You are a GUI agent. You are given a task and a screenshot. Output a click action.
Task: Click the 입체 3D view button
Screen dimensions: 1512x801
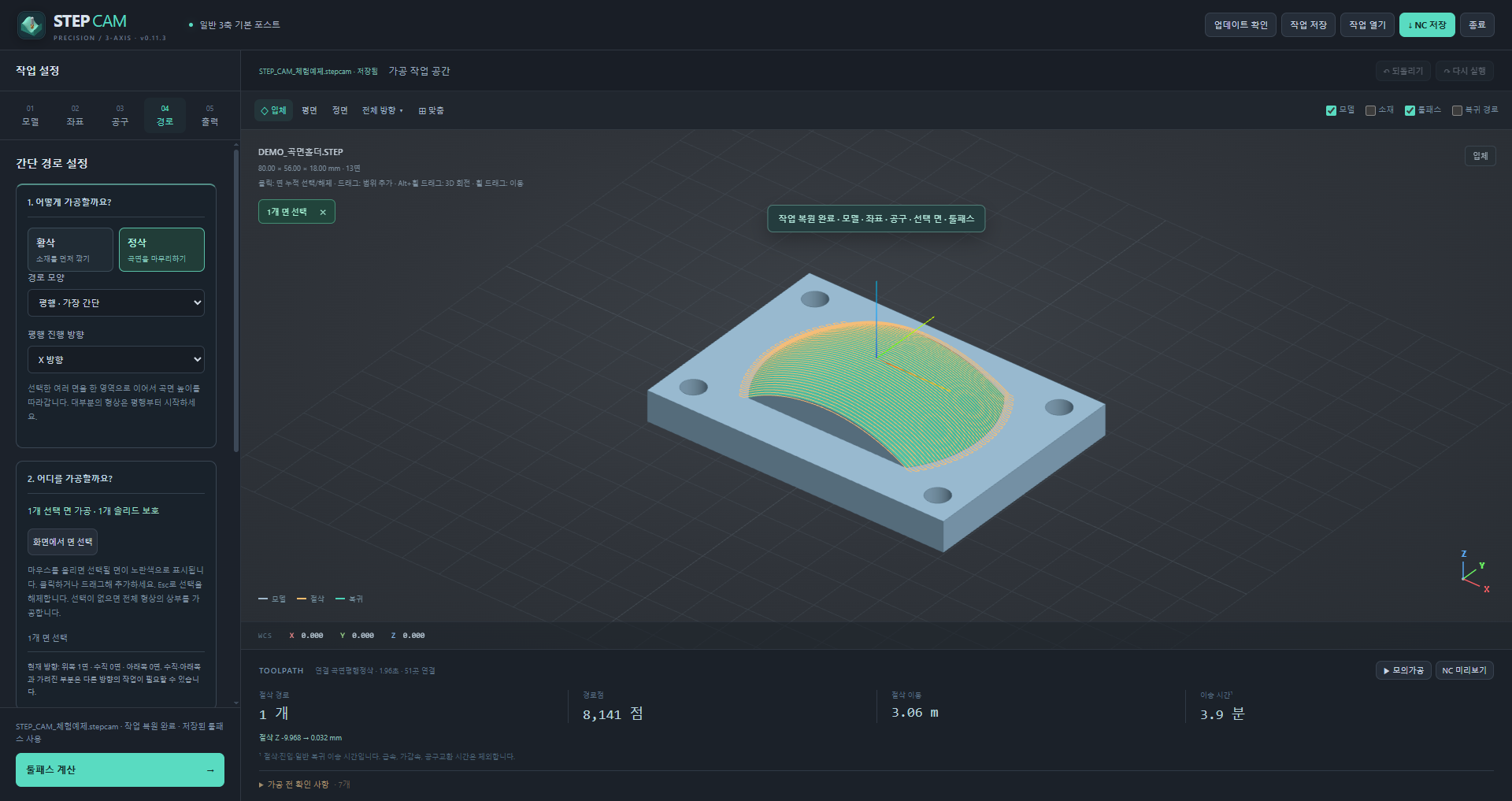(273, 110)
